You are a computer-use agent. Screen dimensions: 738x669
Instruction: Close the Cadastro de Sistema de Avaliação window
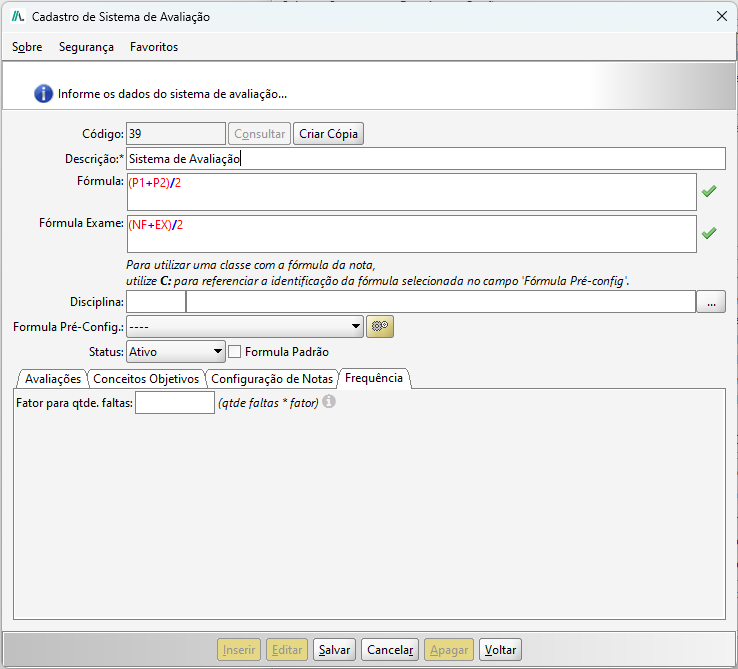coord(722,16)
